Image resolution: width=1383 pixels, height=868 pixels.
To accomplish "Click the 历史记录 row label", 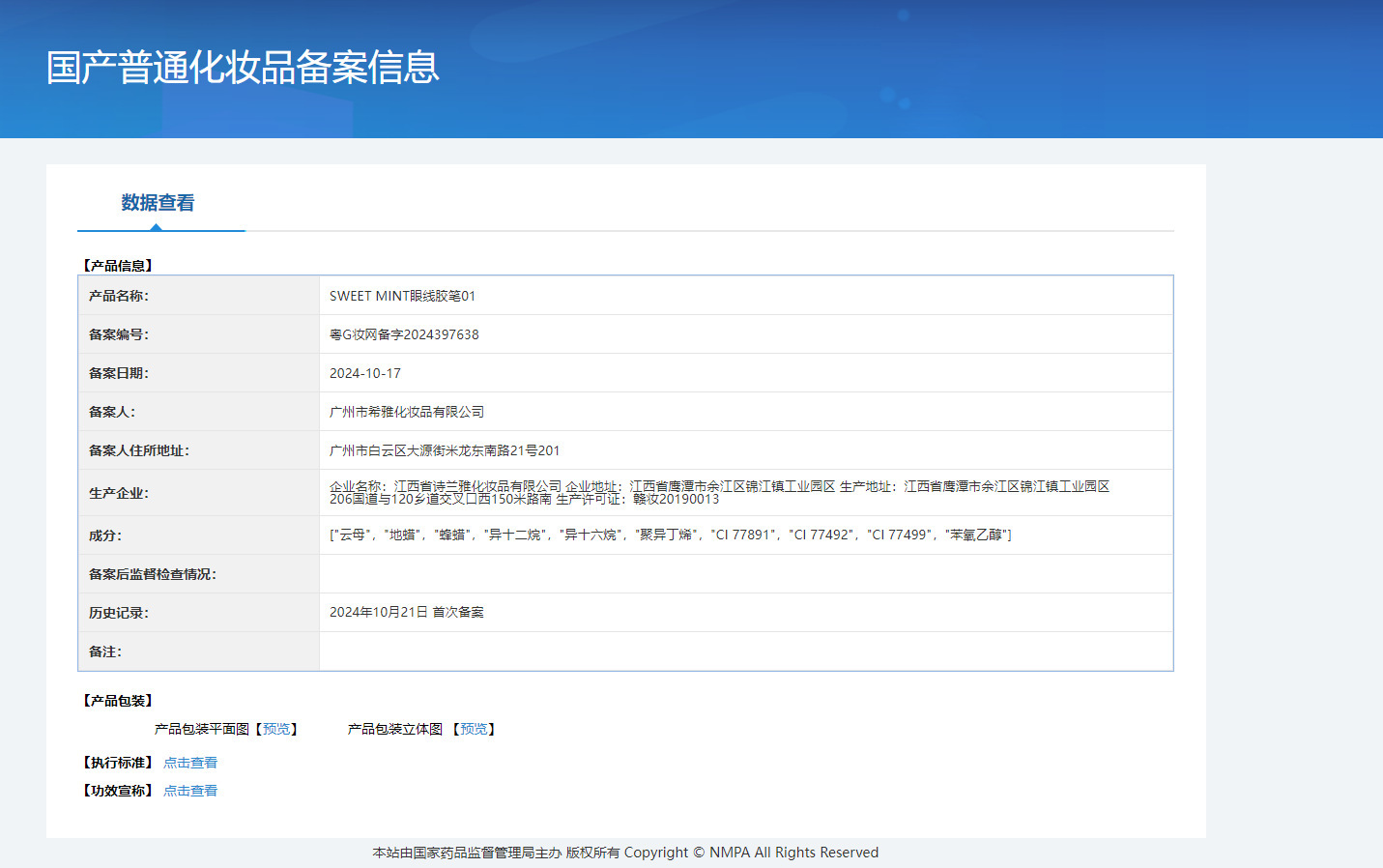I will pos(119,613).
